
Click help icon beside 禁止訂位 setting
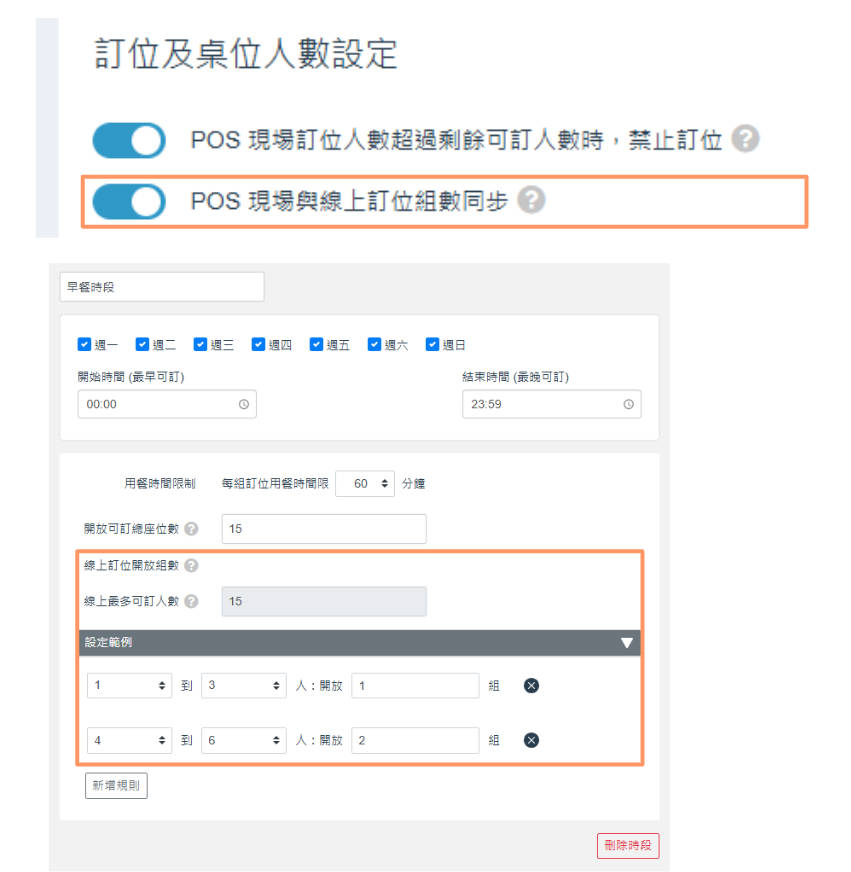(x=744, y=139)
